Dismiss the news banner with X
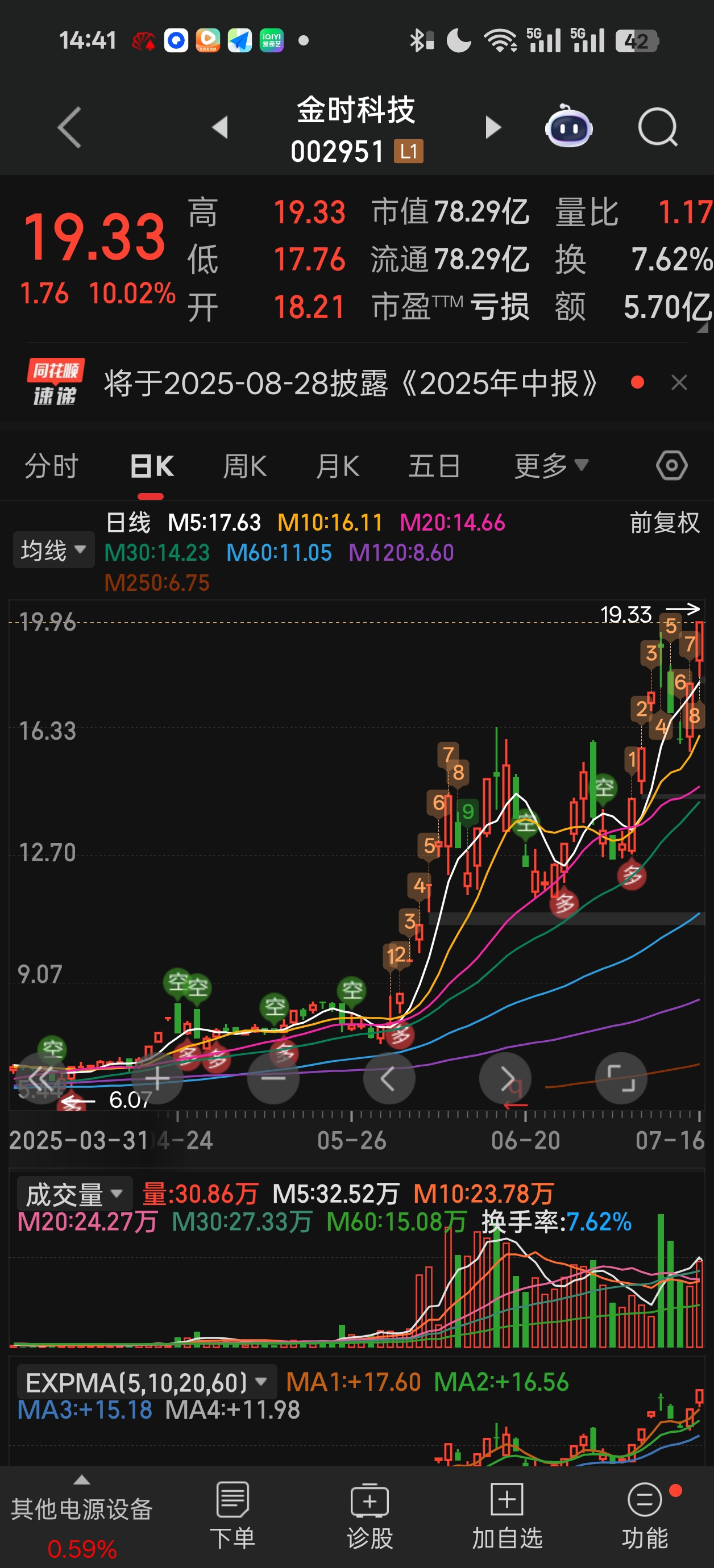 [679, 382]
